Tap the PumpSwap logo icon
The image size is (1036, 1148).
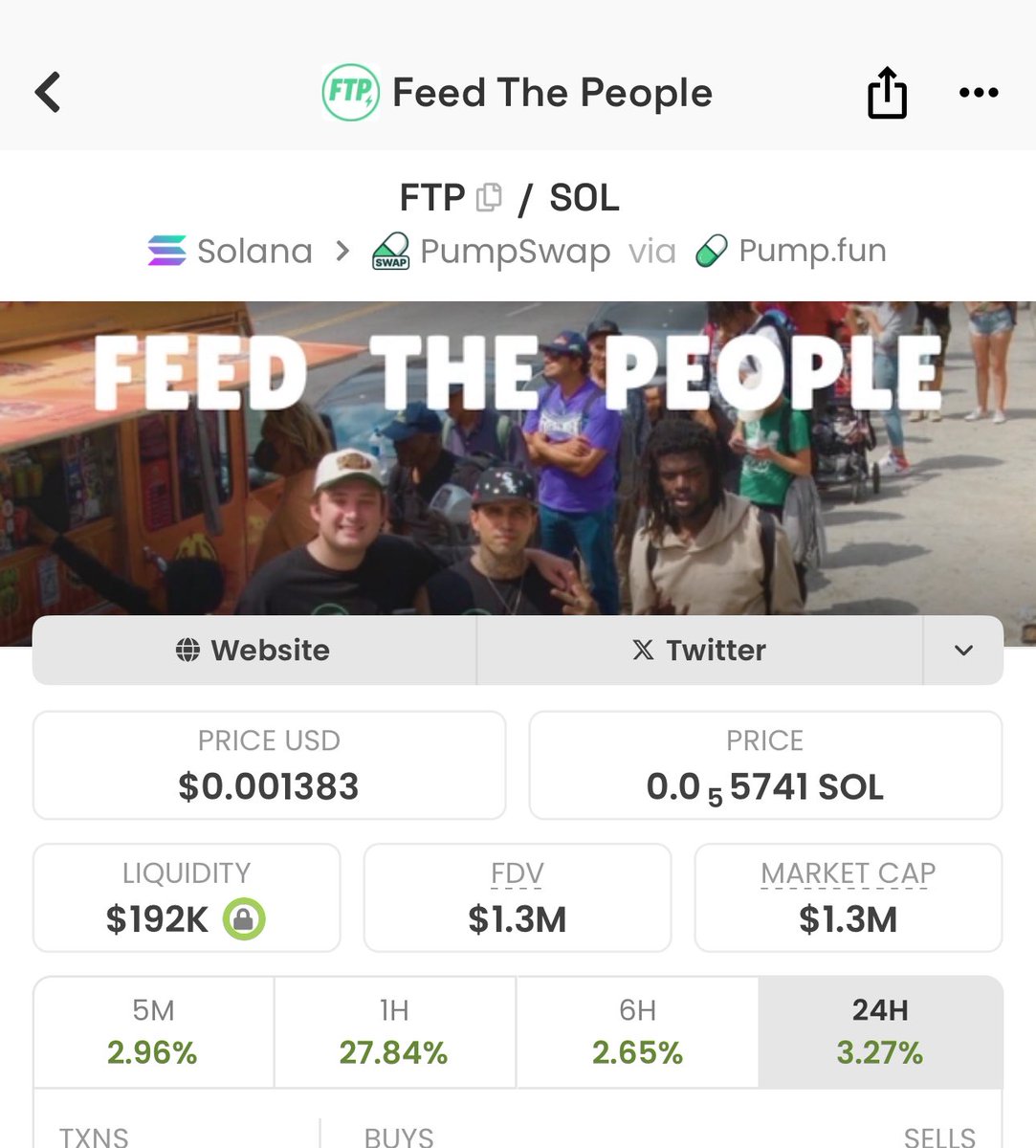pyautogui.click(x=390, y=252)
